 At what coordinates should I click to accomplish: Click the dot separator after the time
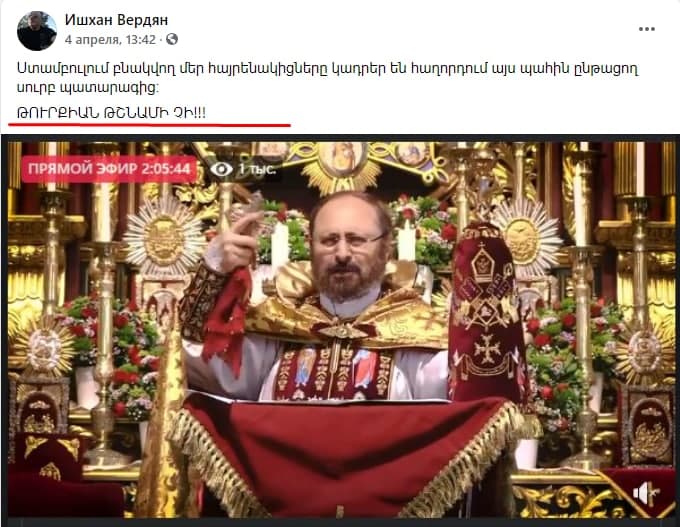160,40
